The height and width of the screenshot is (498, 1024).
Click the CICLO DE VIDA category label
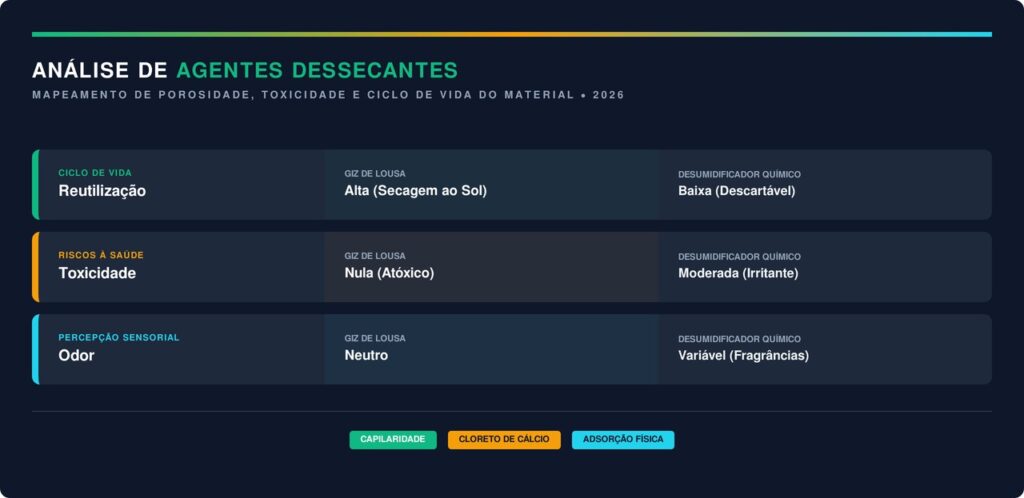pos(95,173)
